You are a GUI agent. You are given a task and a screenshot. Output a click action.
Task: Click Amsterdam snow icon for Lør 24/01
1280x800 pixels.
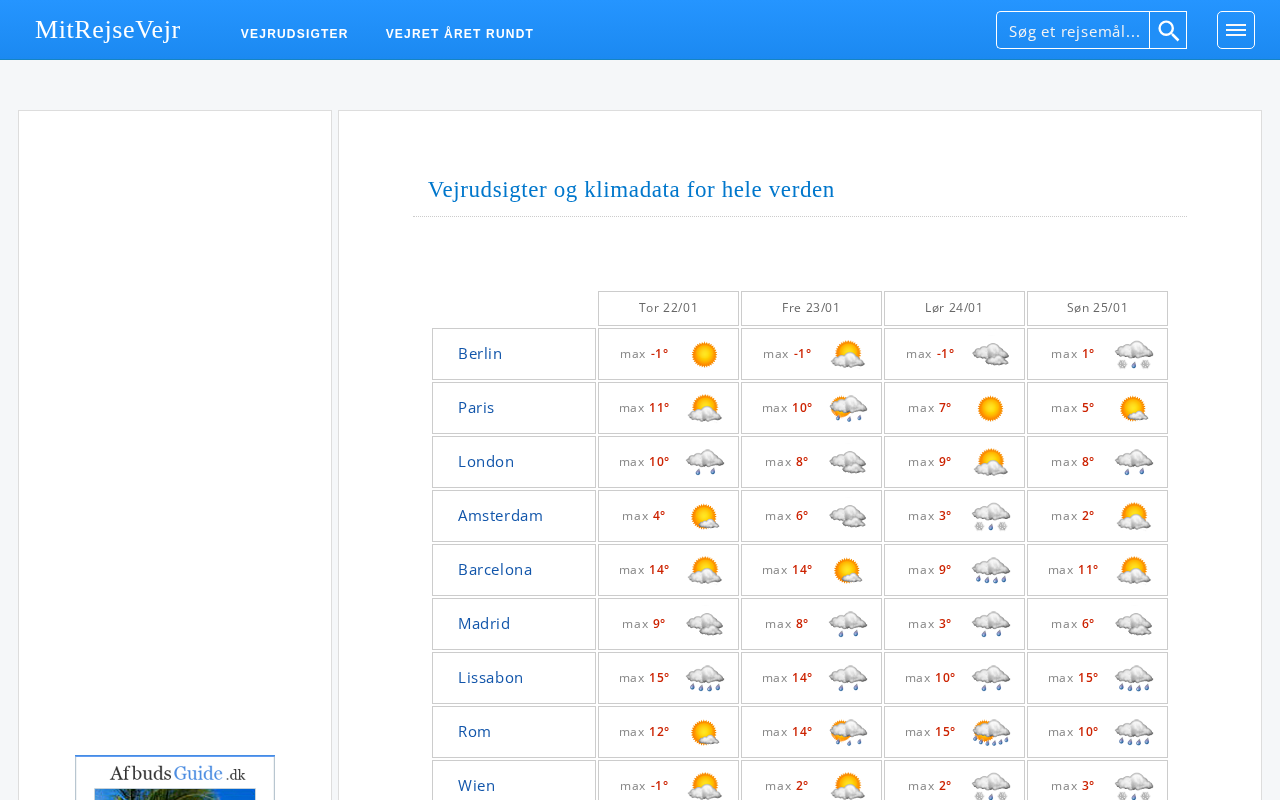(x=991, y=516)
